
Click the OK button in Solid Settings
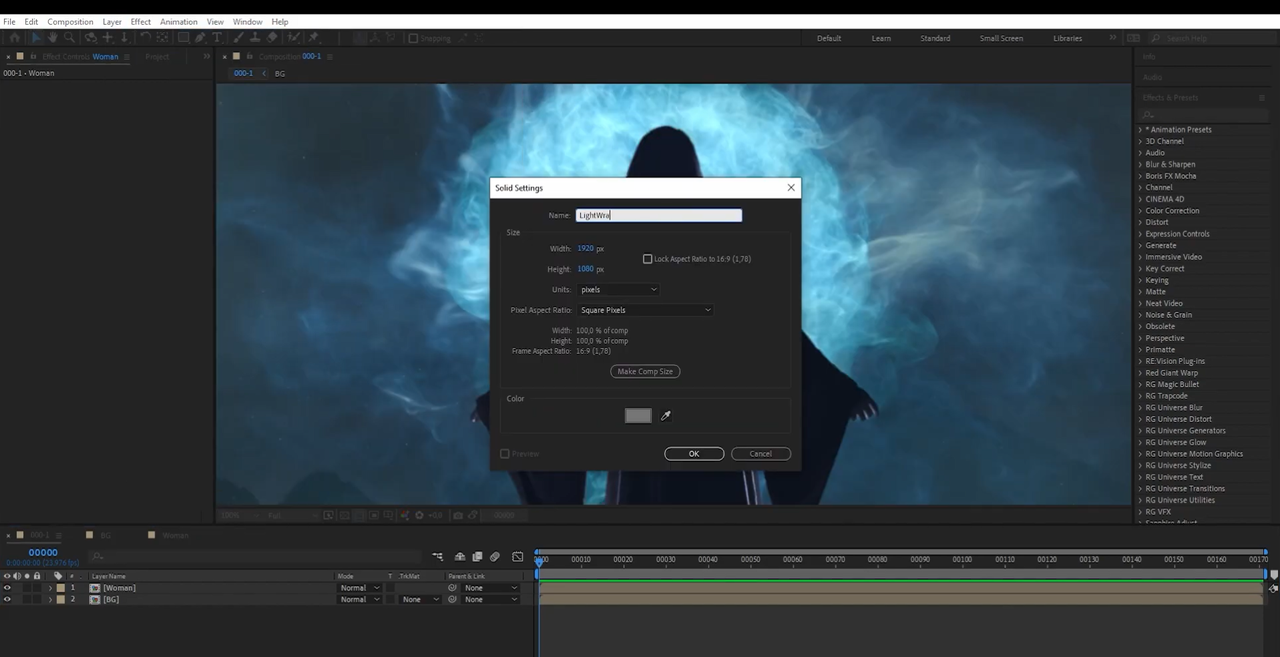(x=694, y=454)
